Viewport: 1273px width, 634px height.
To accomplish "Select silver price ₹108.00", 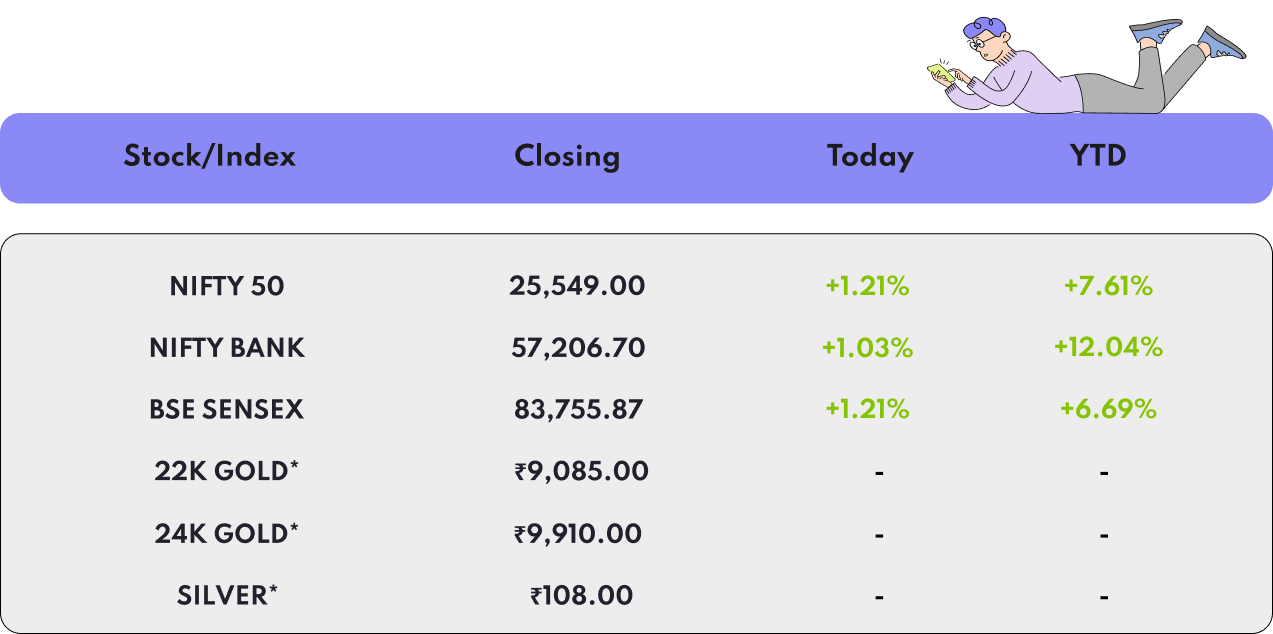I will pyautogui.click(x=581, y=595).
